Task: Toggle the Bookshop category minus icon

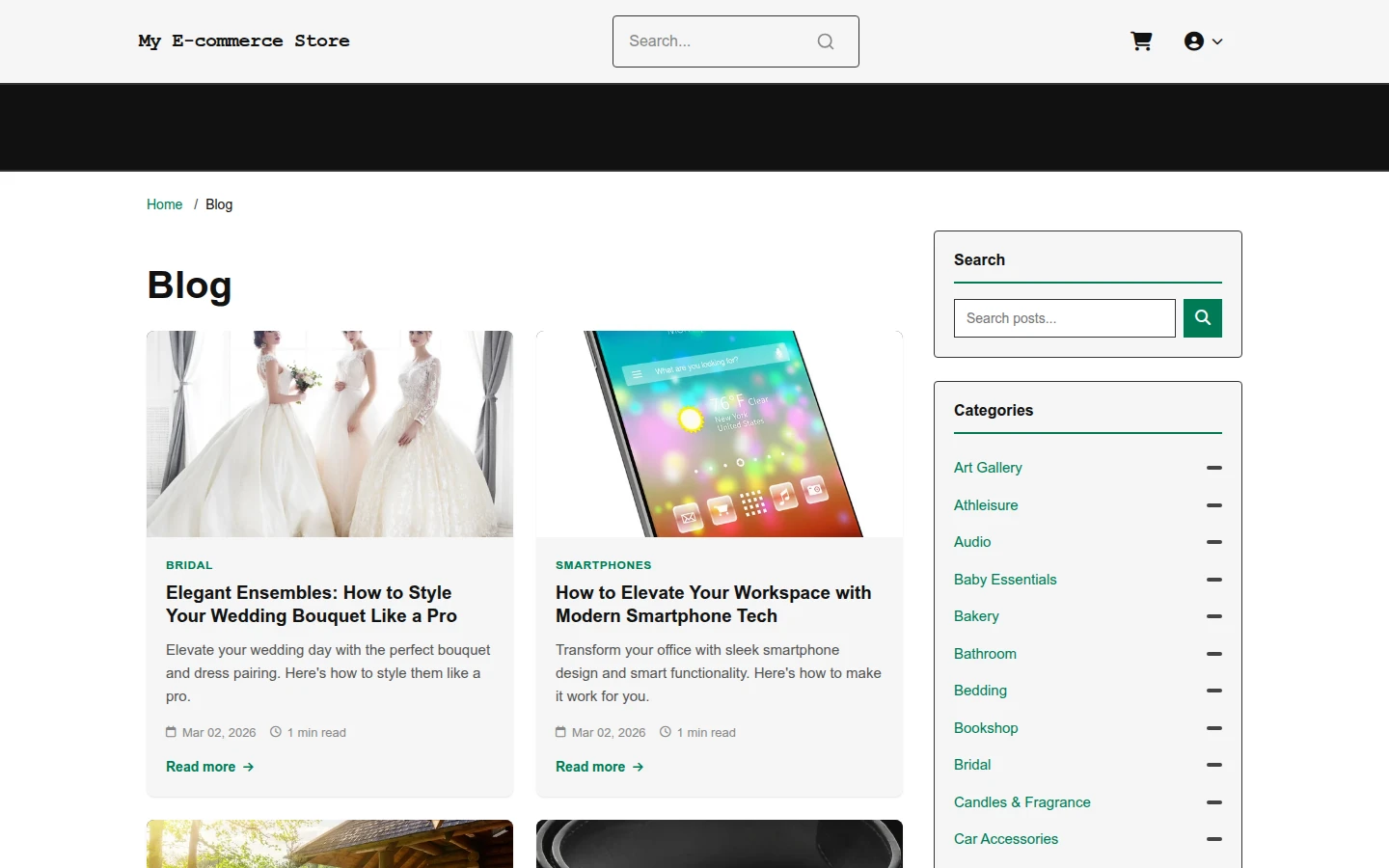Action: 1214,728
